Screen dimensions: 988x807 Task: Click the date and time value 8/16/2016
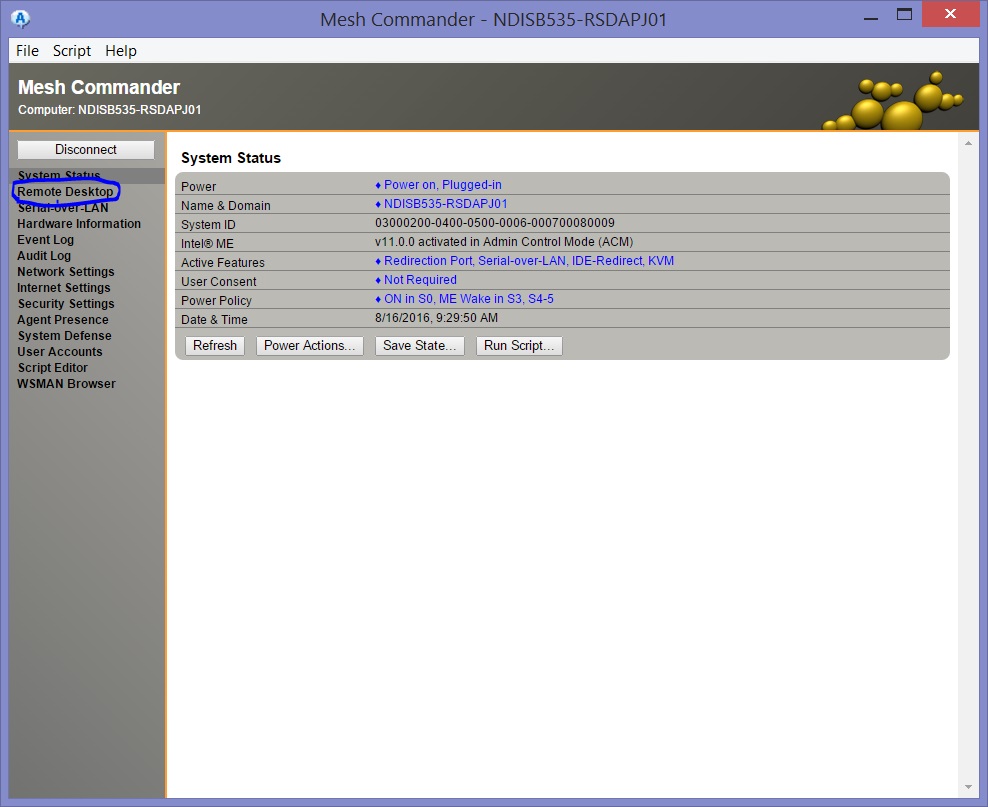coord(436,318)
